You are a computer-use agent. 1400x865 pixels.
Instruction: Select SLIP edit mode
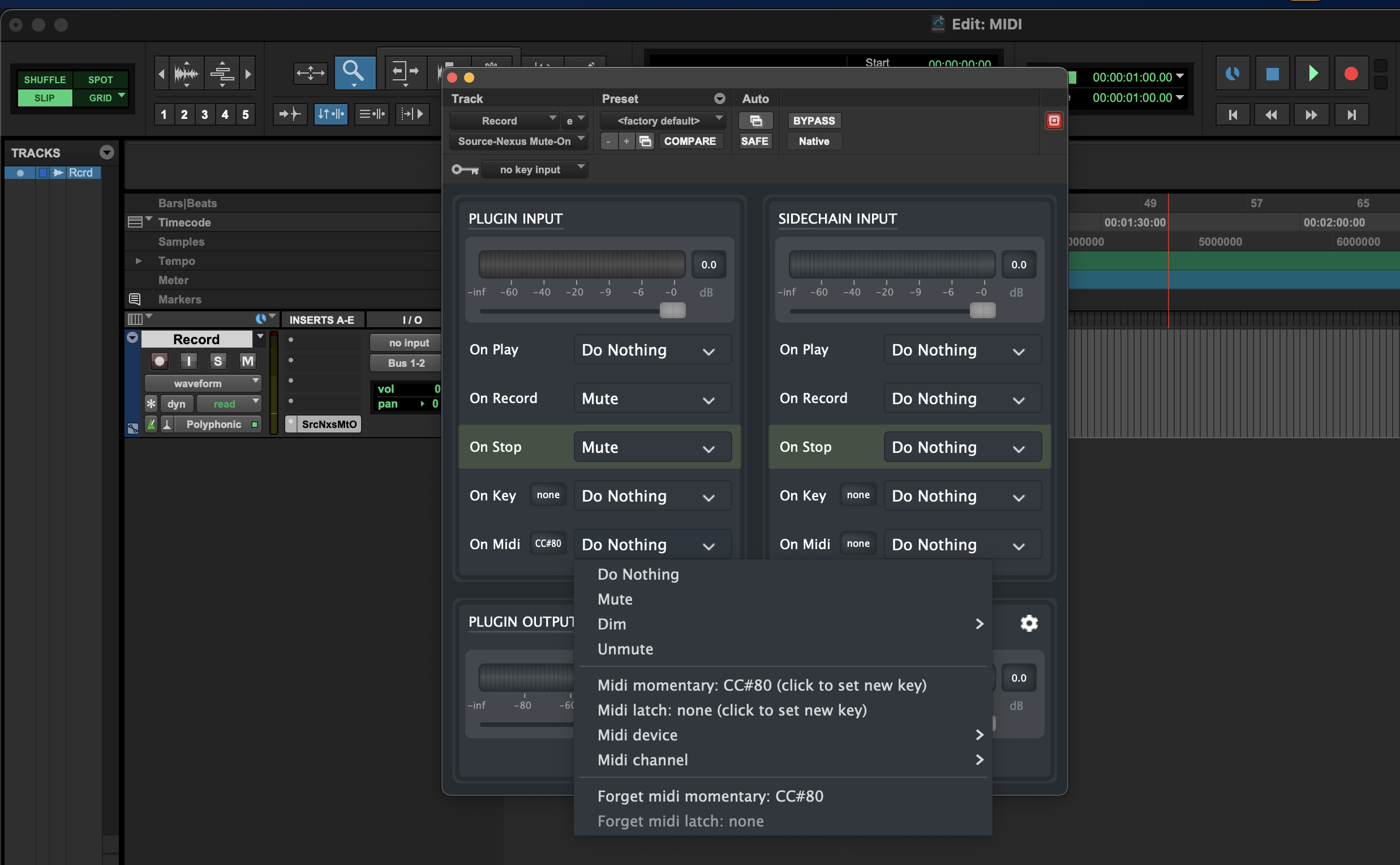coord(45,98)
